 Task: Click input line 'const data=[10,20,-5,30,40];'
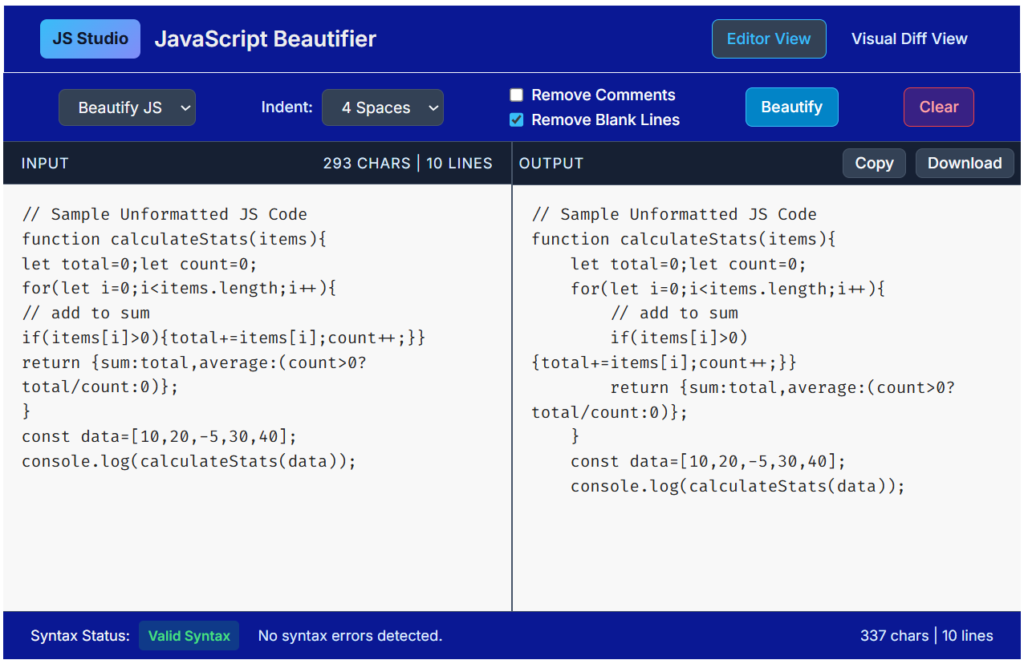159,437
